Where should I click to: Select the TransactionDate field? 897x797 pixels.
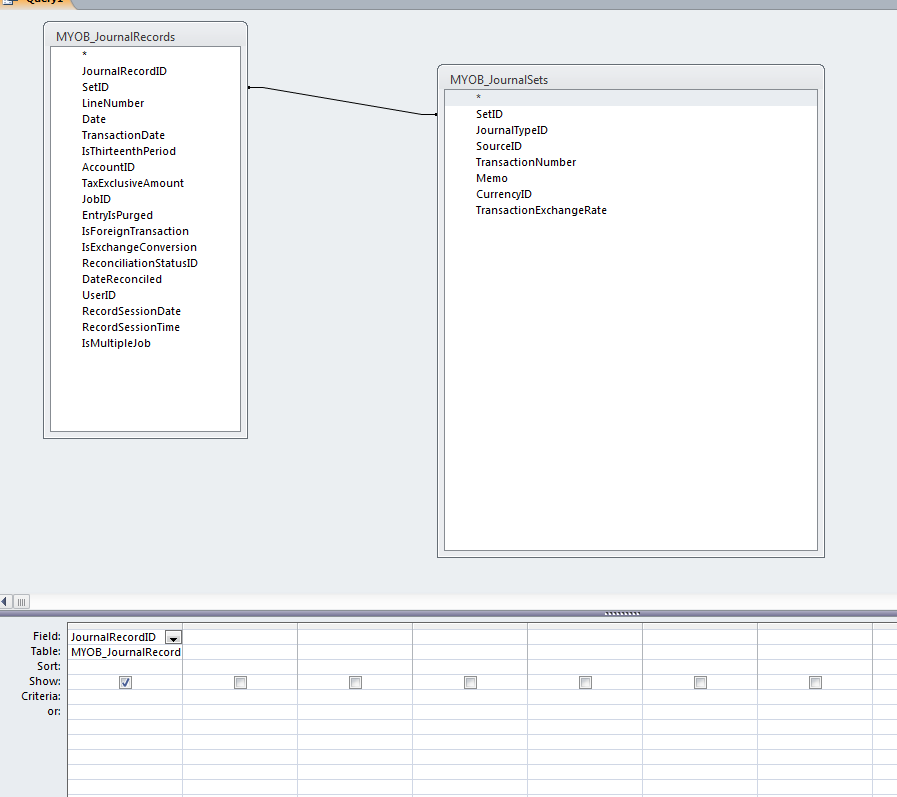point(145,135)
